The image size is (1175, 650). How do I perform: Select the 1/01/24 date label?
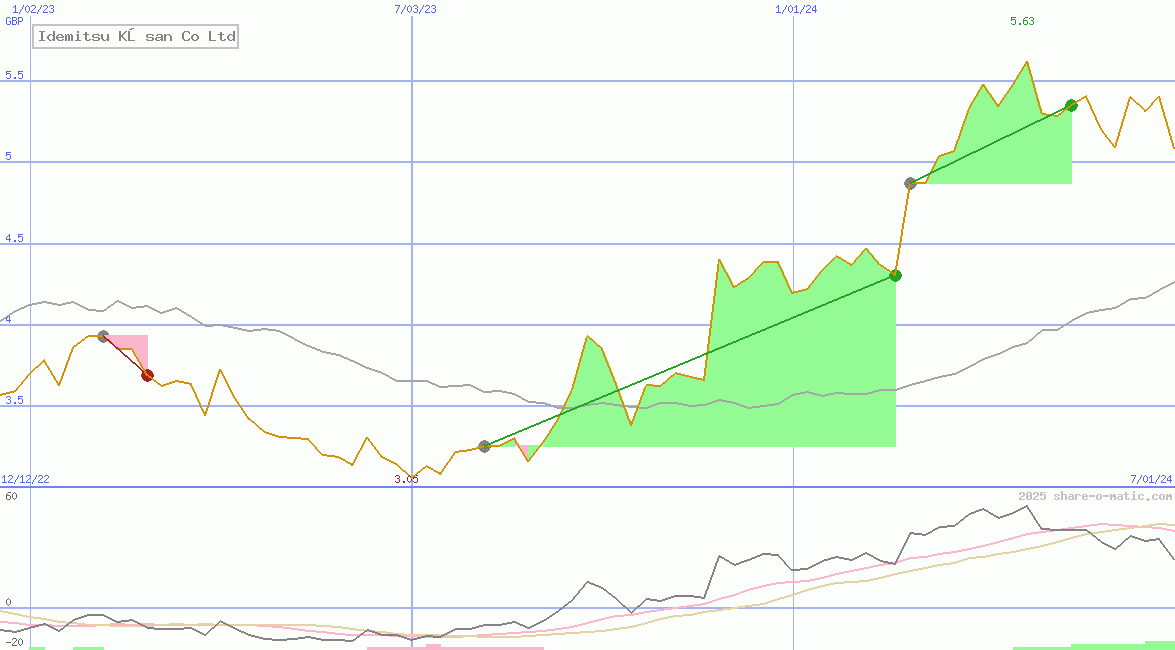point(796,9)
